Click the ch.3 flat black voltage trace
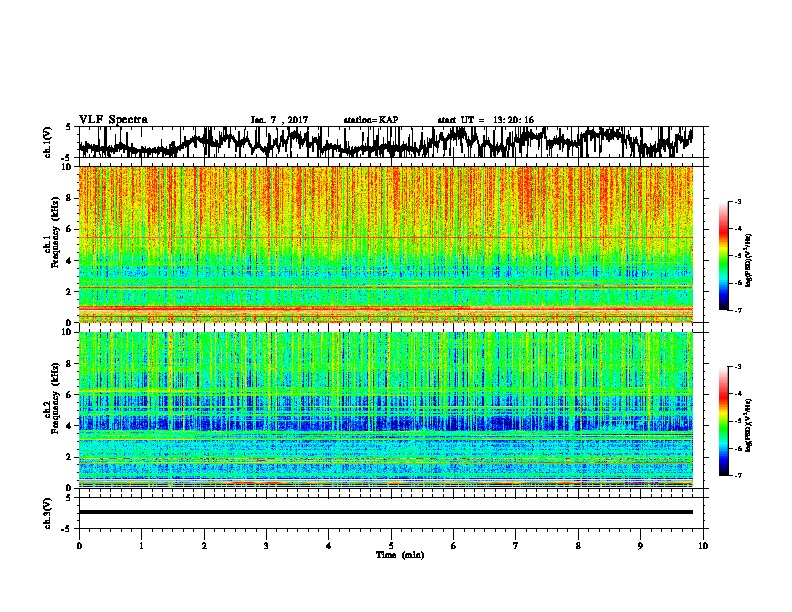Viewport: 792px width, 612px height. [x=386, y=512]
